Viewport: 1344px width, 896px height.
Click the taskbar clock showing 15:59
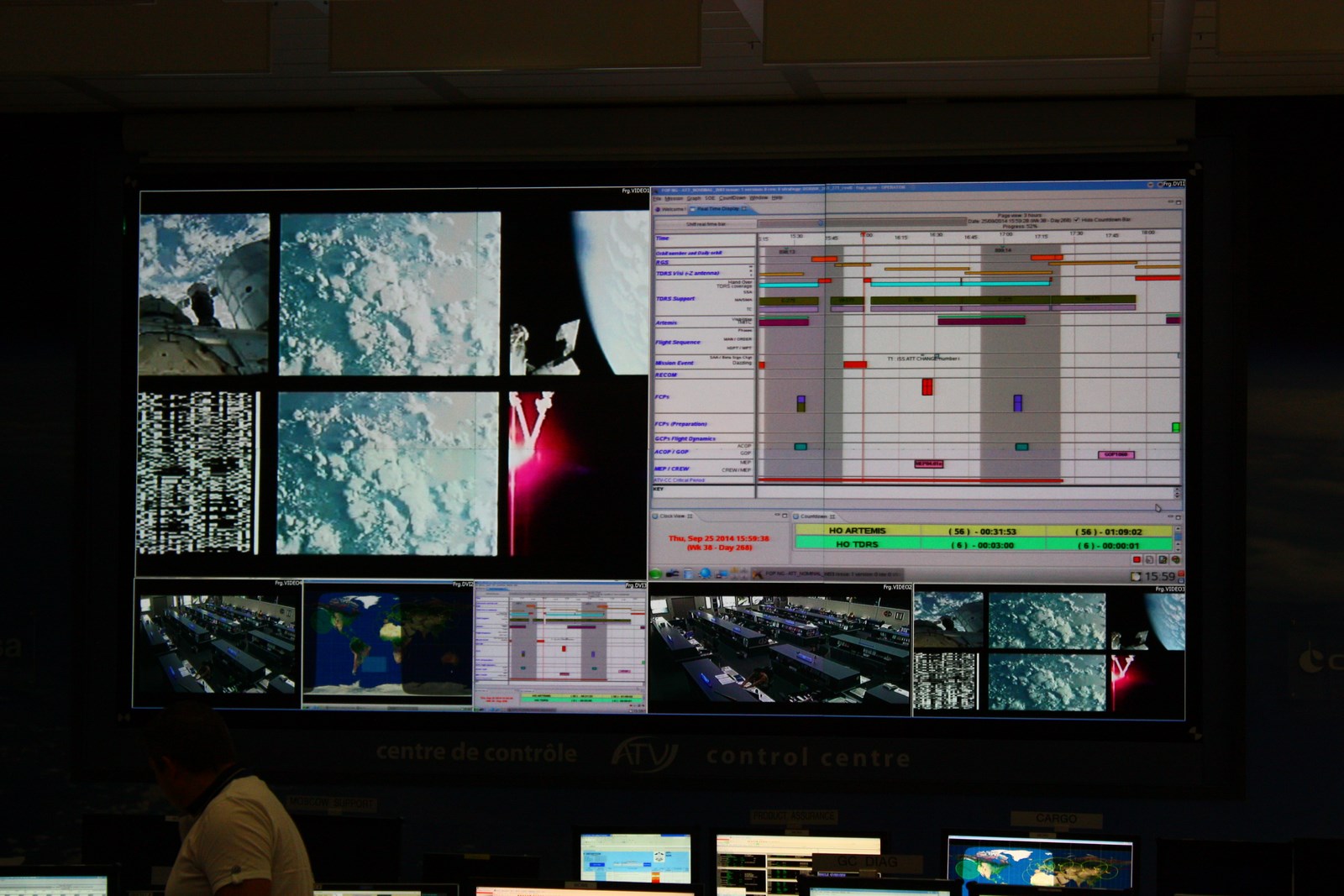click(x=1159, y=576)
